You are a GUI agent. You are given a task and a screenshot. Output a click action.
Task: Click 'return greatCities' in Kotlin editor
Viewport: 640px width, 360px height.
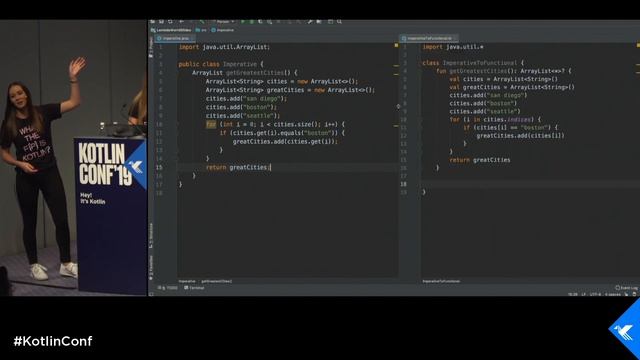pos(480,160)
